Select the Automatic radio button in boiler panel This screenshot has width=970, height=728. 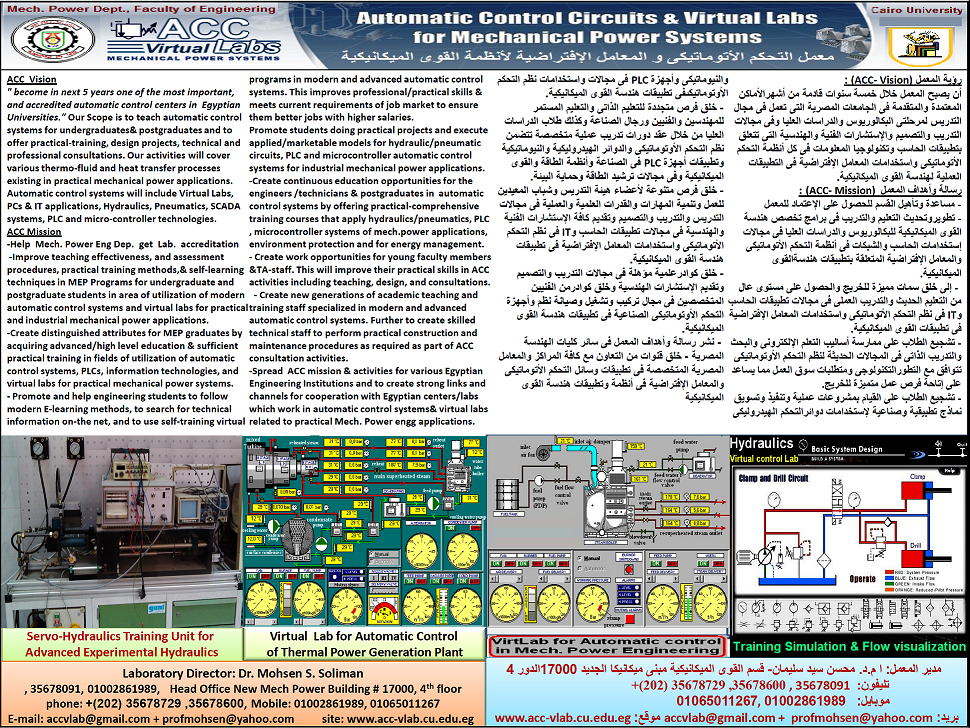click(579, 567)
